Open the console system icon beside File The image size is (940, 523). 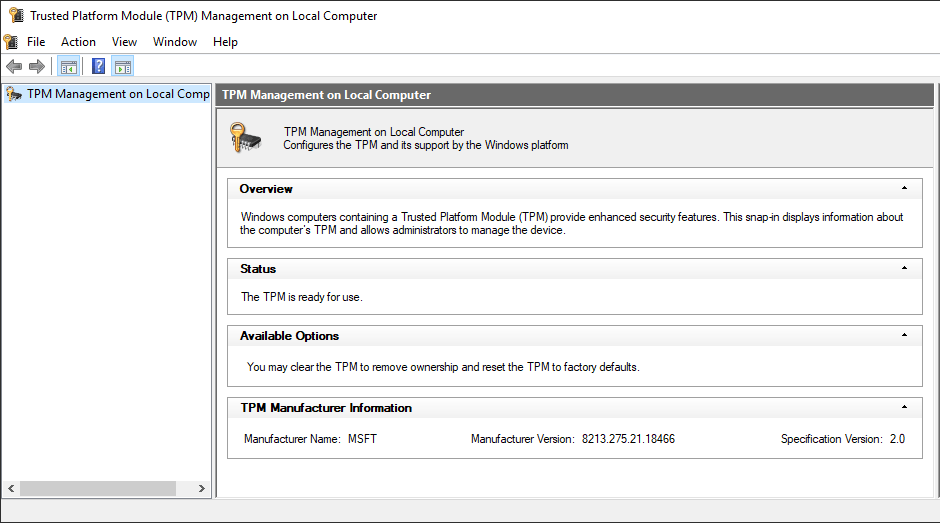(x=11, y=42)
